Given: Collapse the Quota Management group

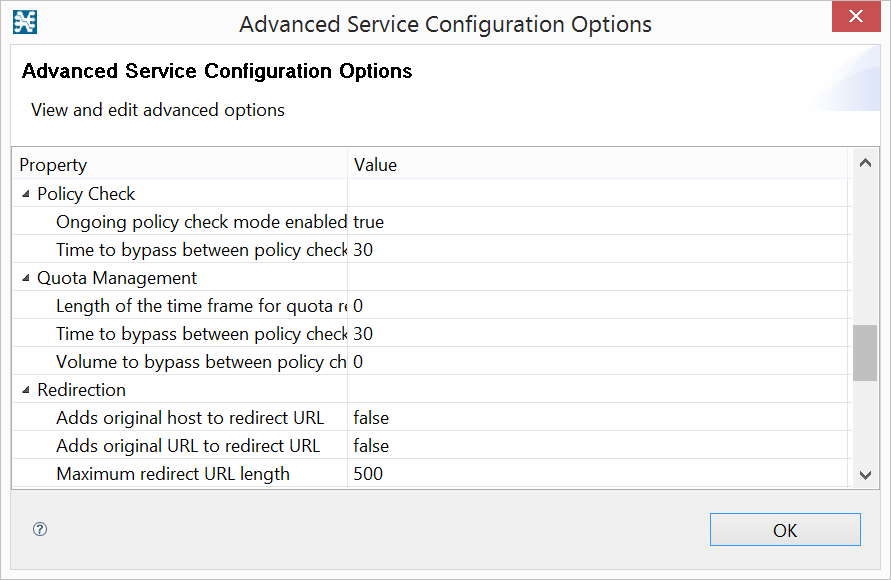Looking at the screenshot, I should coord(26,278).
